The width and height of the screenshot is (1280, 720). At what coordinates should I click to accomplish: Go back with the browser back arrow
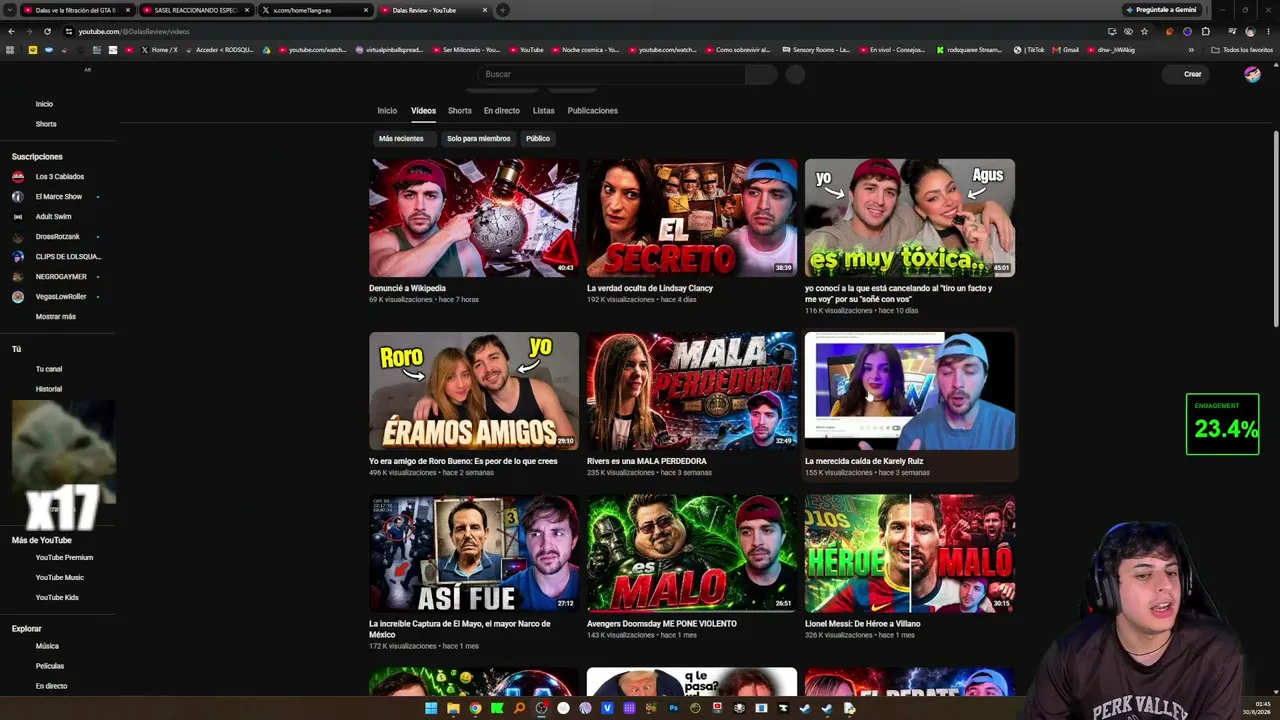[x=11, y=31]
